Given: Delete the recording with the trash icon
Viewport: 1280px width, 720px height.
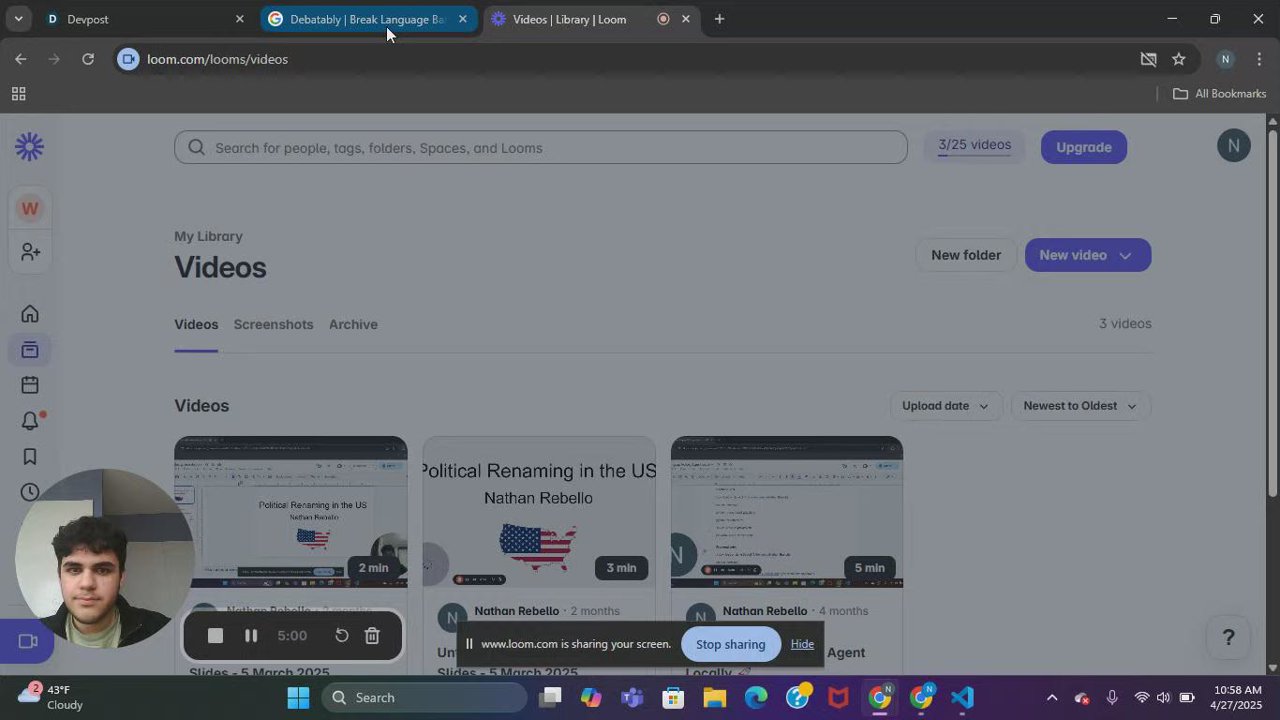Looking at the screenshot, I should pos(372,636).
